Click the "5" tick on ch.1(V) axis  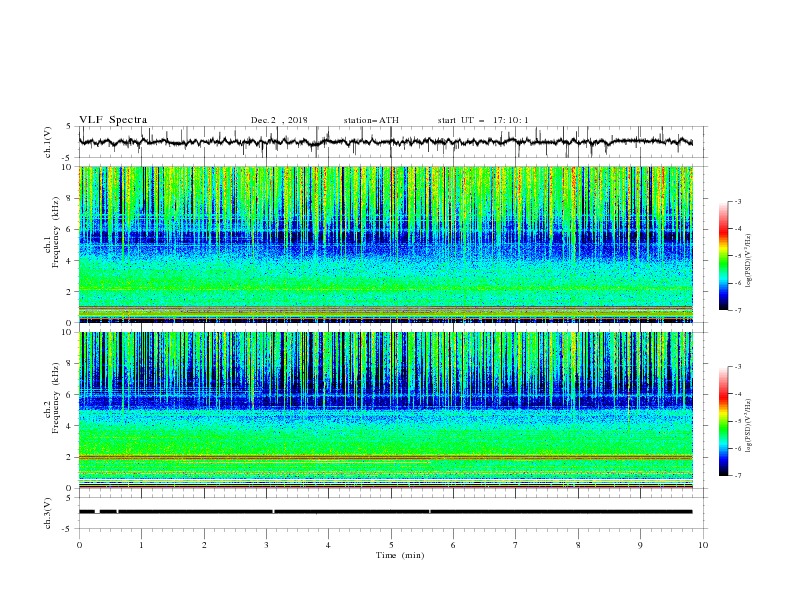point(70,126)
